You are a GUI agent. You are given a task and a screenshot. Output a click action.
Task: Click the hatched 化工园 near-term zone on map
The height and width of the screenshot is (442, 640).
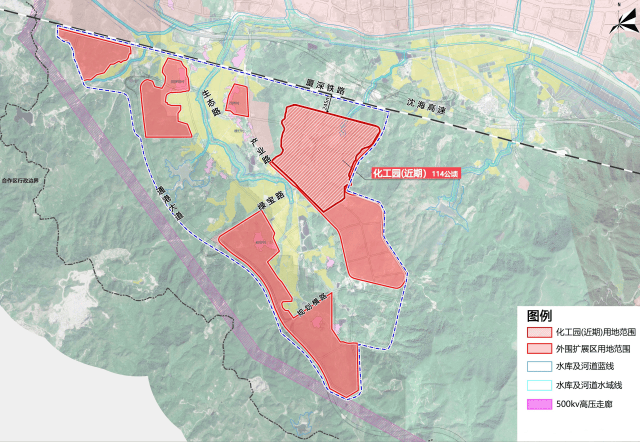coord(327,155)
